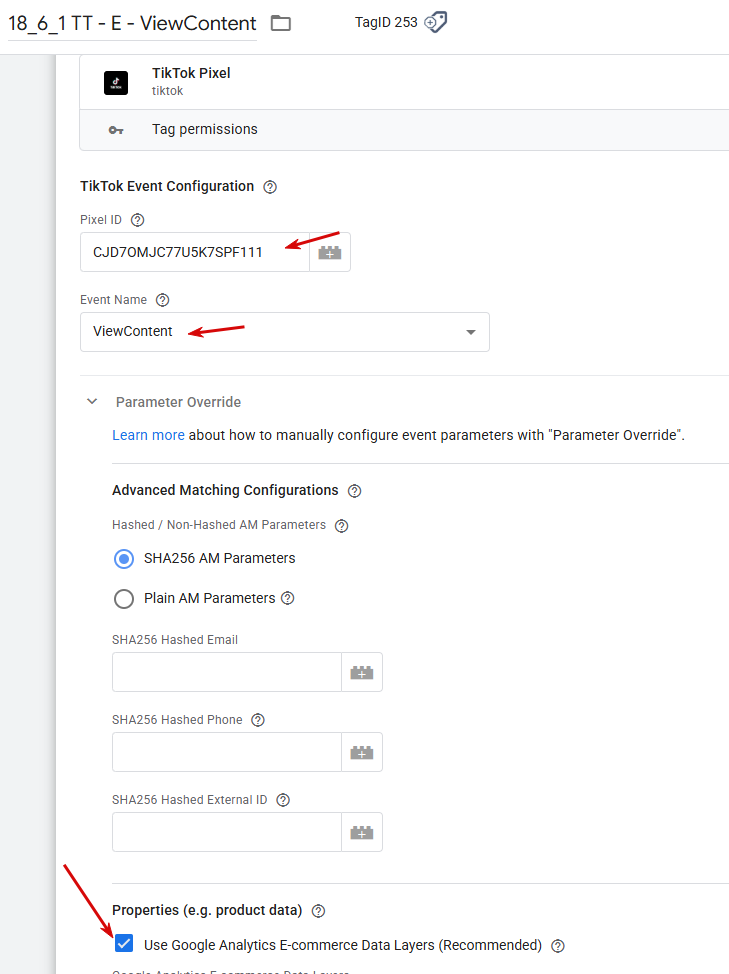Collapse the Parameter Override section
729x974 pixels.
tap(92, 402)
